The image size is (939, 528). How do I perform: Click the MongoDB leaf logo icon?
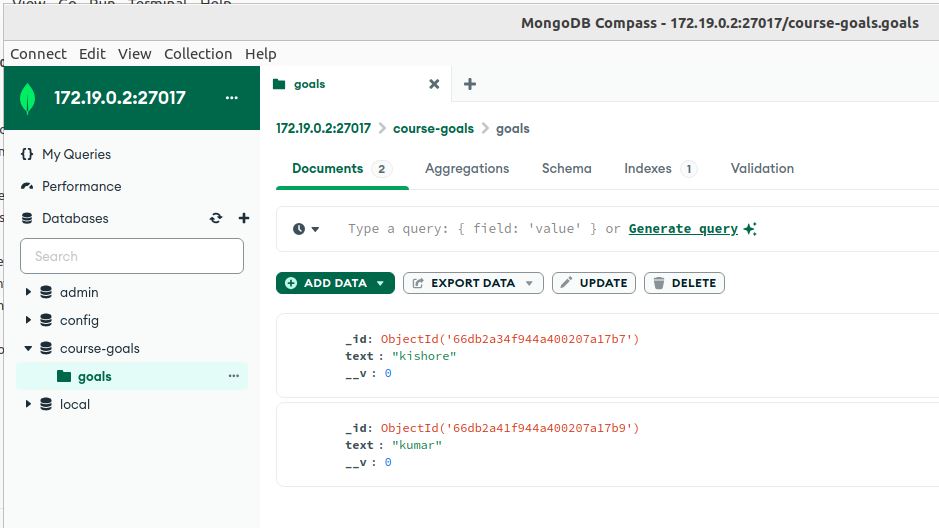(x=28, y=98)
